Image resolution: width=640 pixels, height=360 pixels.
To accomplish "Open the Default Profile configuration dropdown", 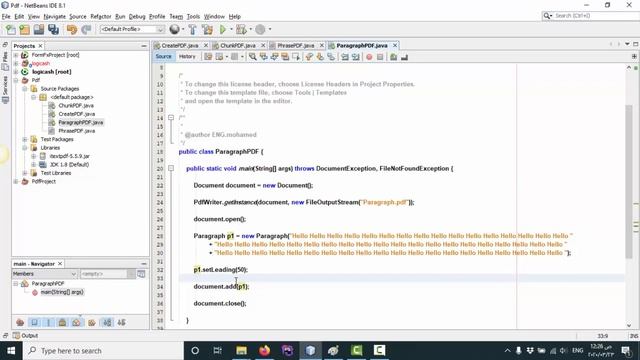I will click(x=132, y=29).
